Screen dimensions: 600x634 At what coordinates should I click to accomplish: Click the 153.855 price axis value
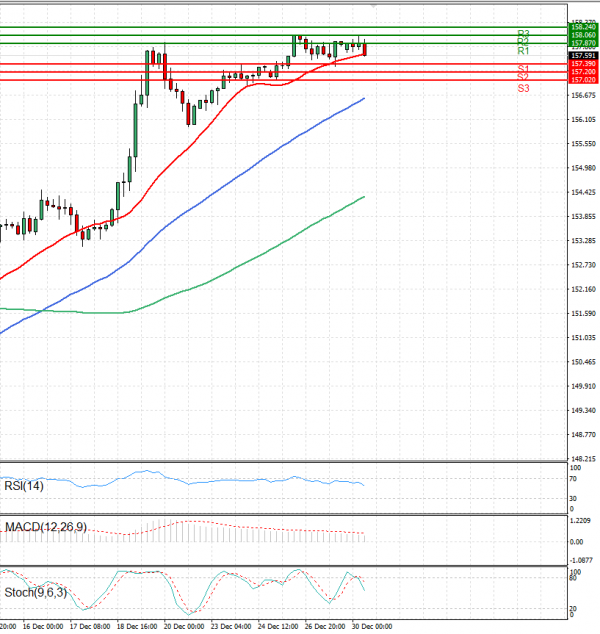tap(583, 217)
